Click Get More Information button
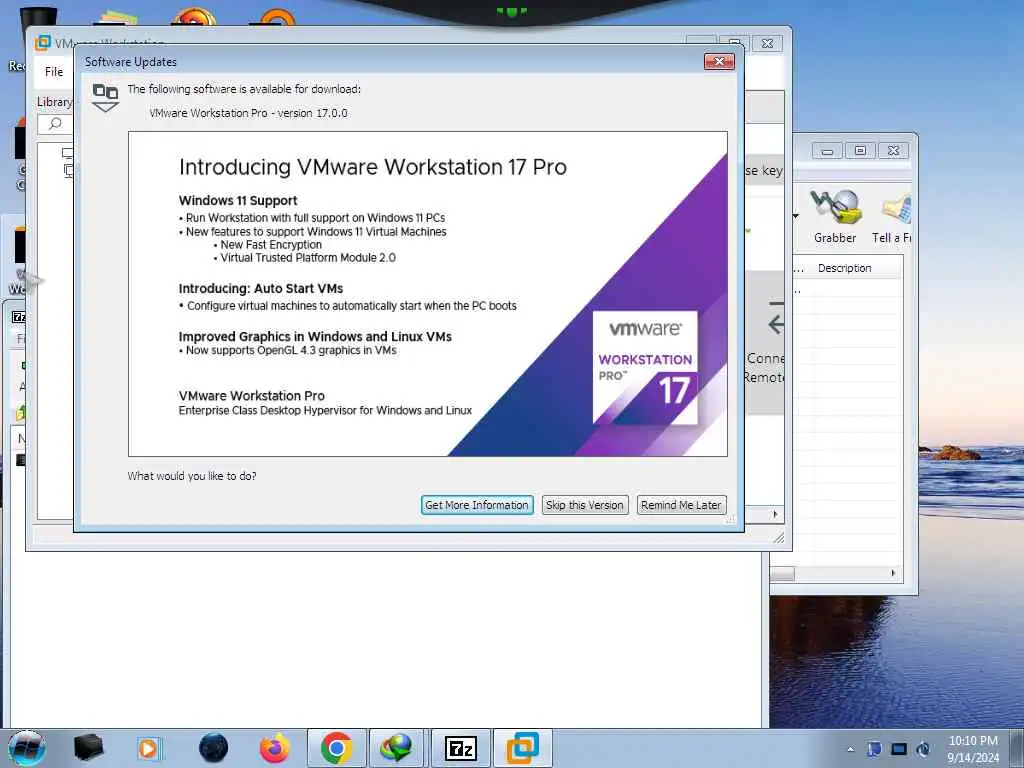The height and width of the screenshot is (768, 1024). [477, 505]
